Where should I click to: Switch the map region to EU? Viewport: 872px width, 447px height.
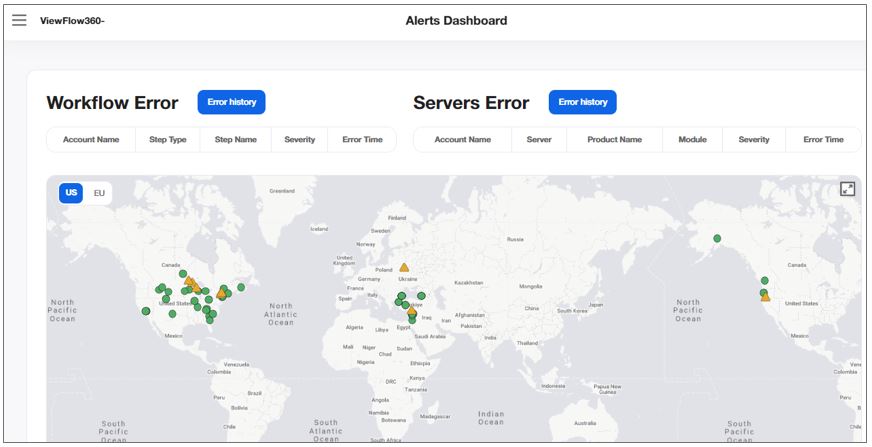pos(99,193)
